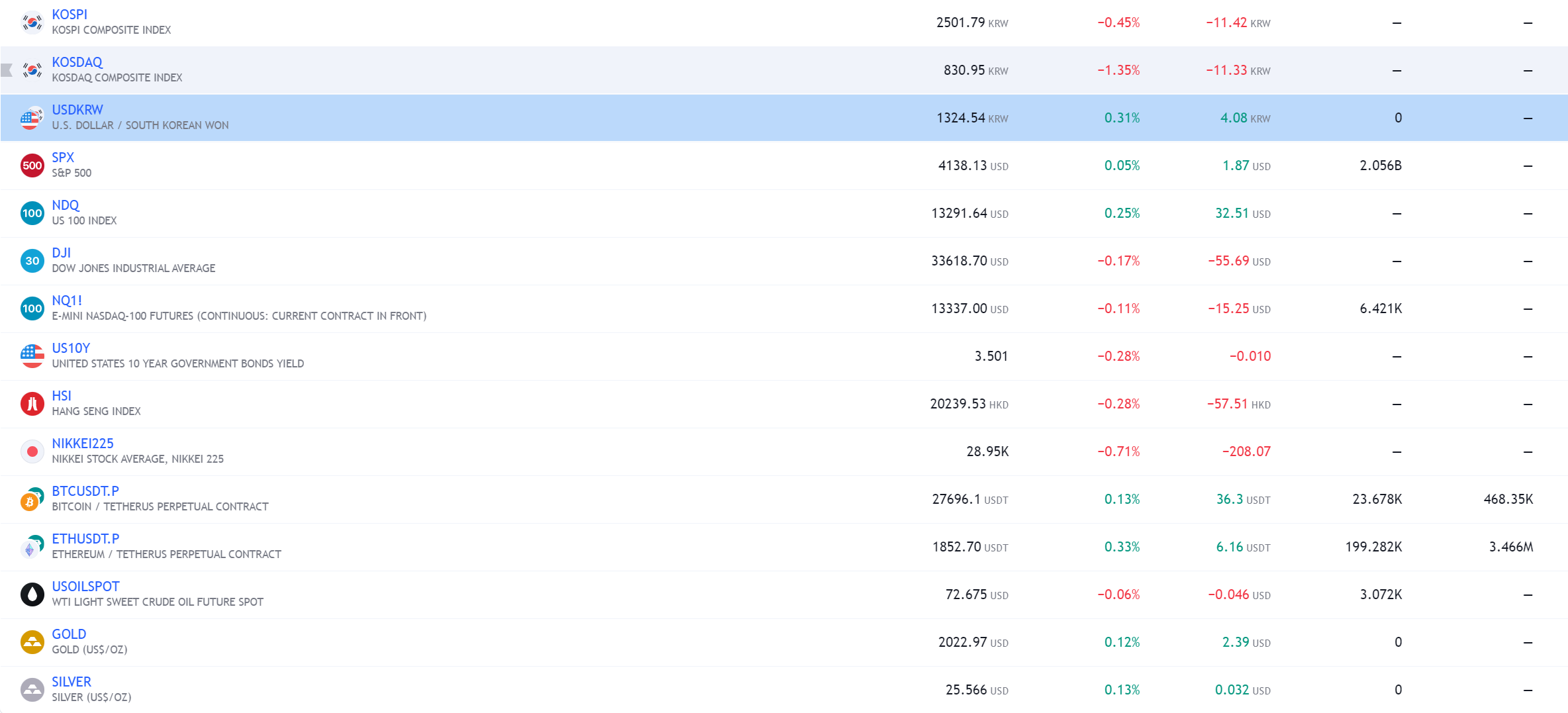Select the ETHUSDT.P price 1852.70 USDT
1568x713 pixels.
[970, 547]
